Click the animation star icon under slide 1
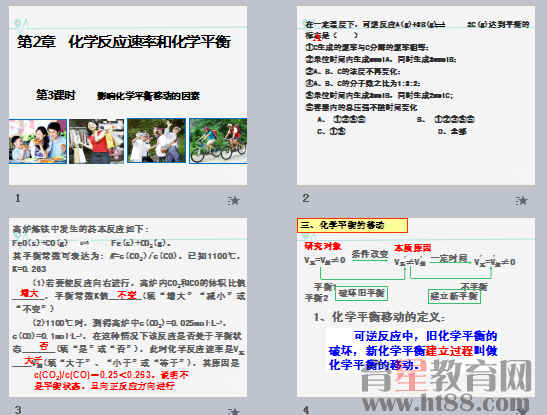This screenshot has height=415, width=547. pos(234,200)
